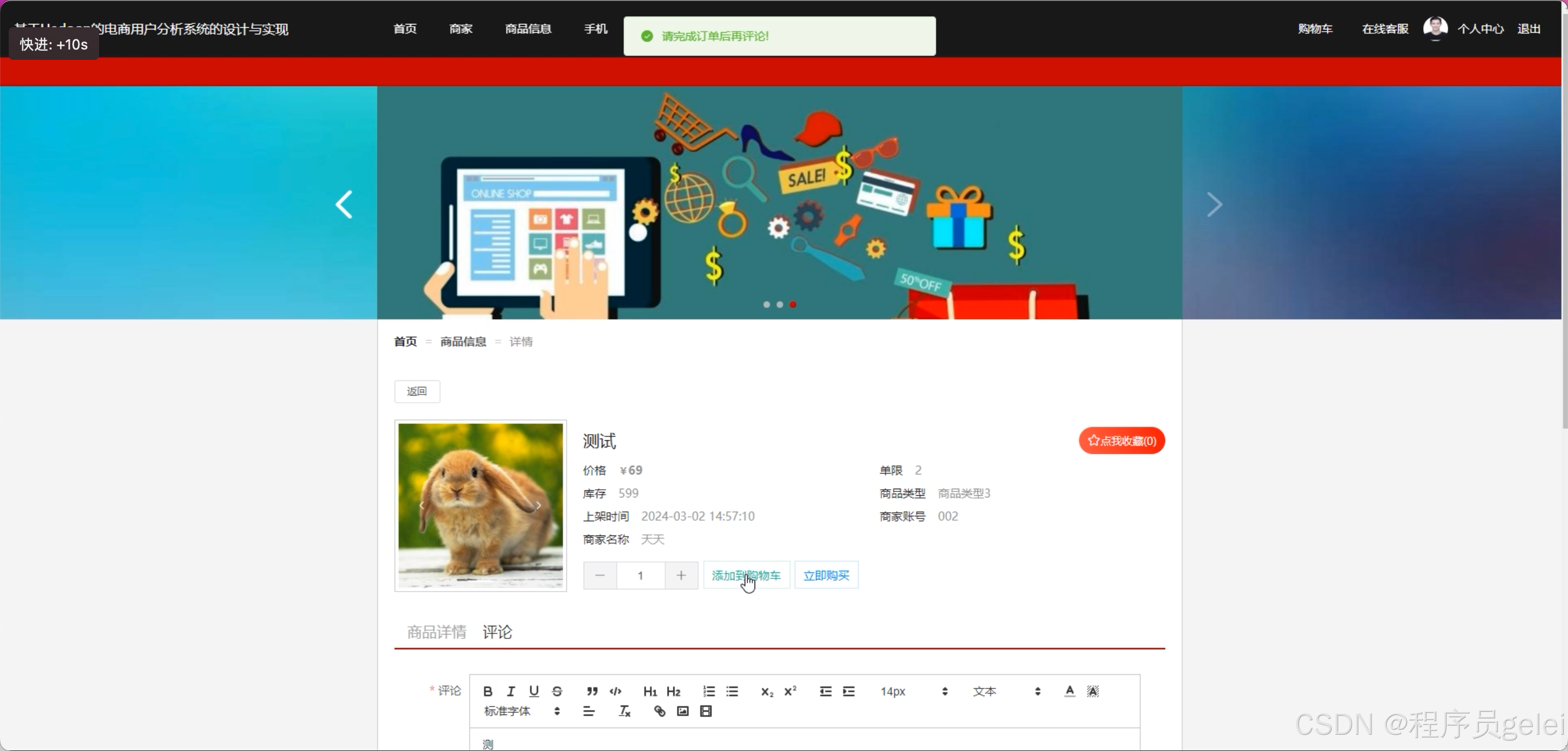Insert blockquote in comment editor
The image size is (1568, 751).
pyautogui.click(x=592, y=691)
